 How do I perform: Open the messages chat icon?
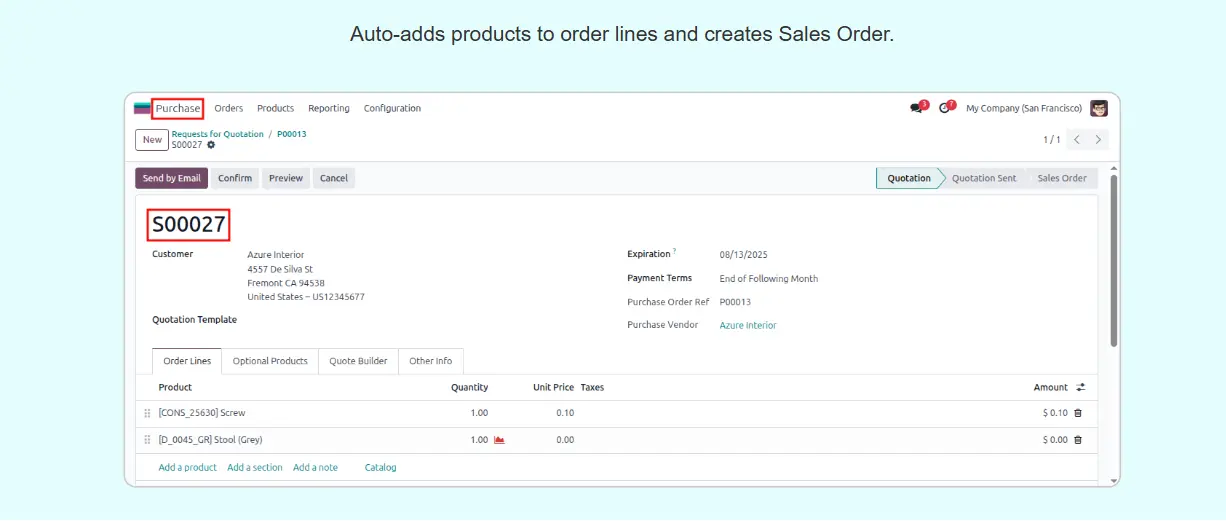coord(916,108)
